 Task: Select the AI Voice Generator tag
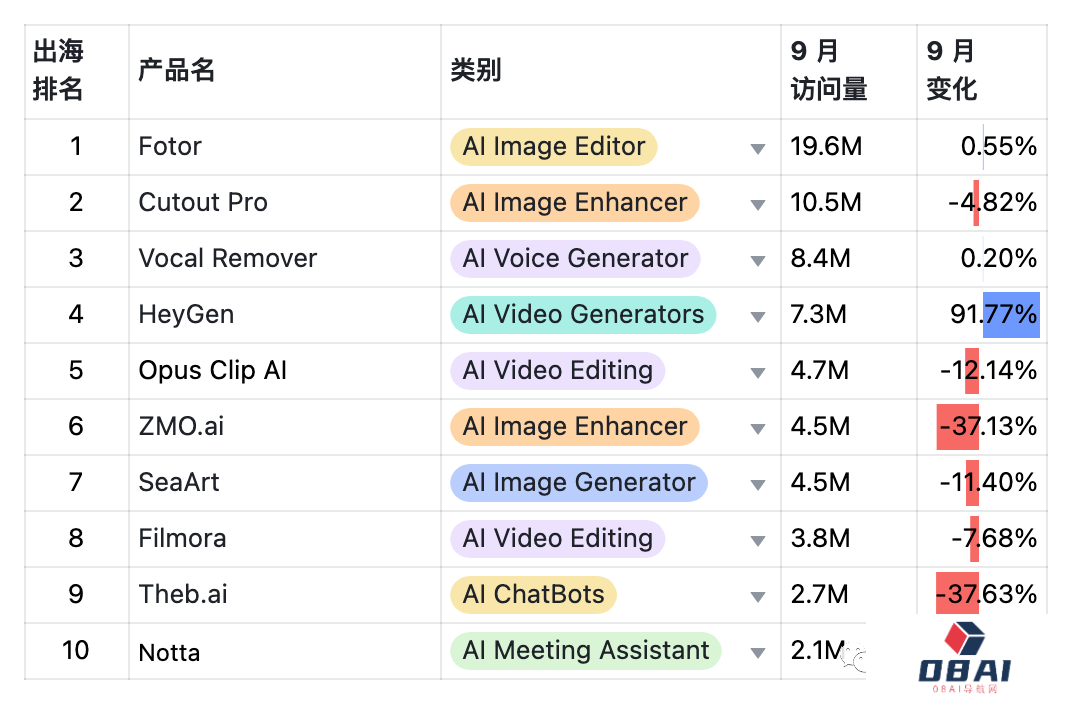tap(575, 258)
